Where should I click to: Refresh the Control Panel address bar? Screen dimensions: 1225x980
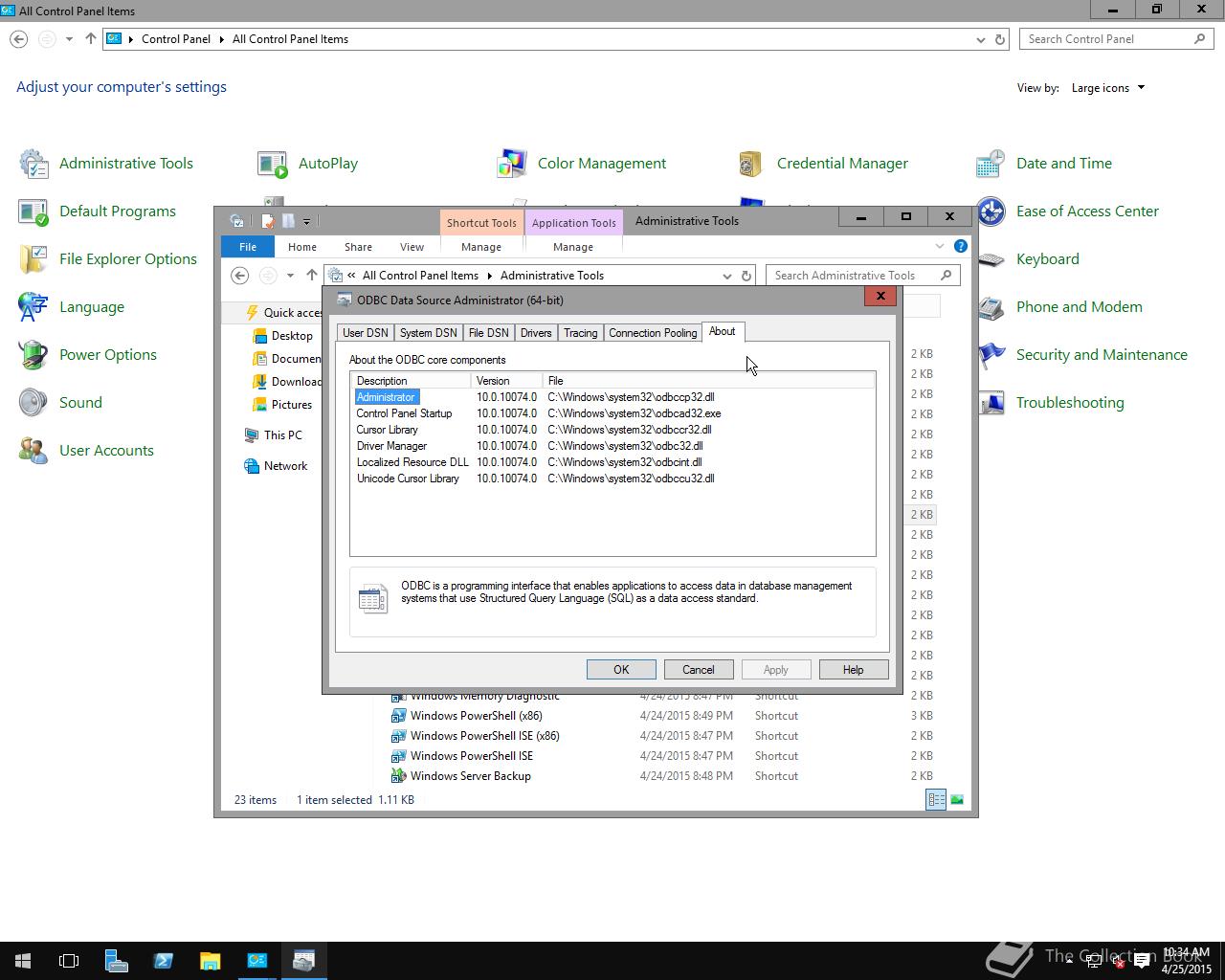(x=1000, y=39)
